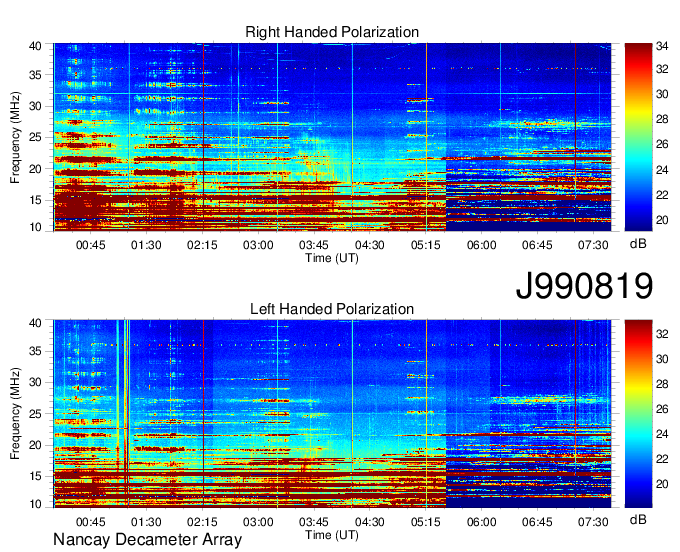Image resolution: width=680 pixels, height=552 pixels.
Task: Click 03:00 time tick on Left Handed plot
Action: (x=258, y=522)
